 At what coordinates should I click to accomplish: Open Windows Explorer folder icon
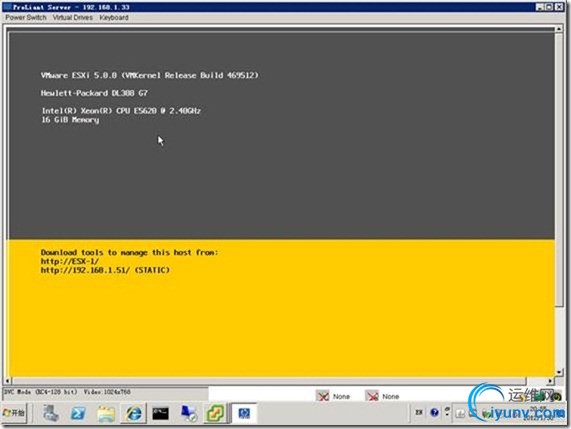106,414
